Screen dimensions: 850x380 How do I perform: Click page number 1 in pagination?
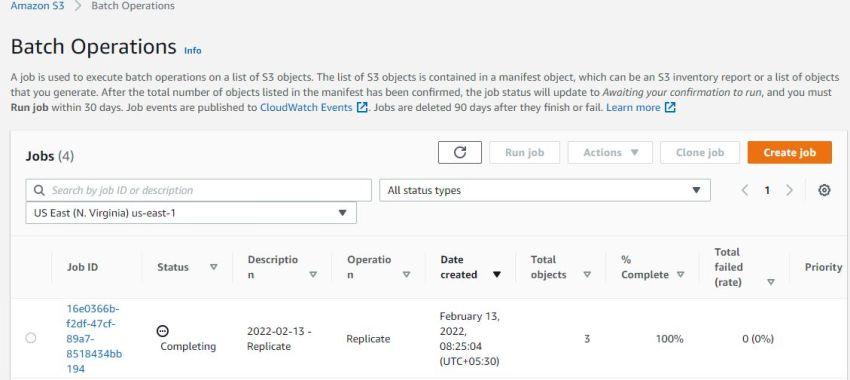[767, 190]
